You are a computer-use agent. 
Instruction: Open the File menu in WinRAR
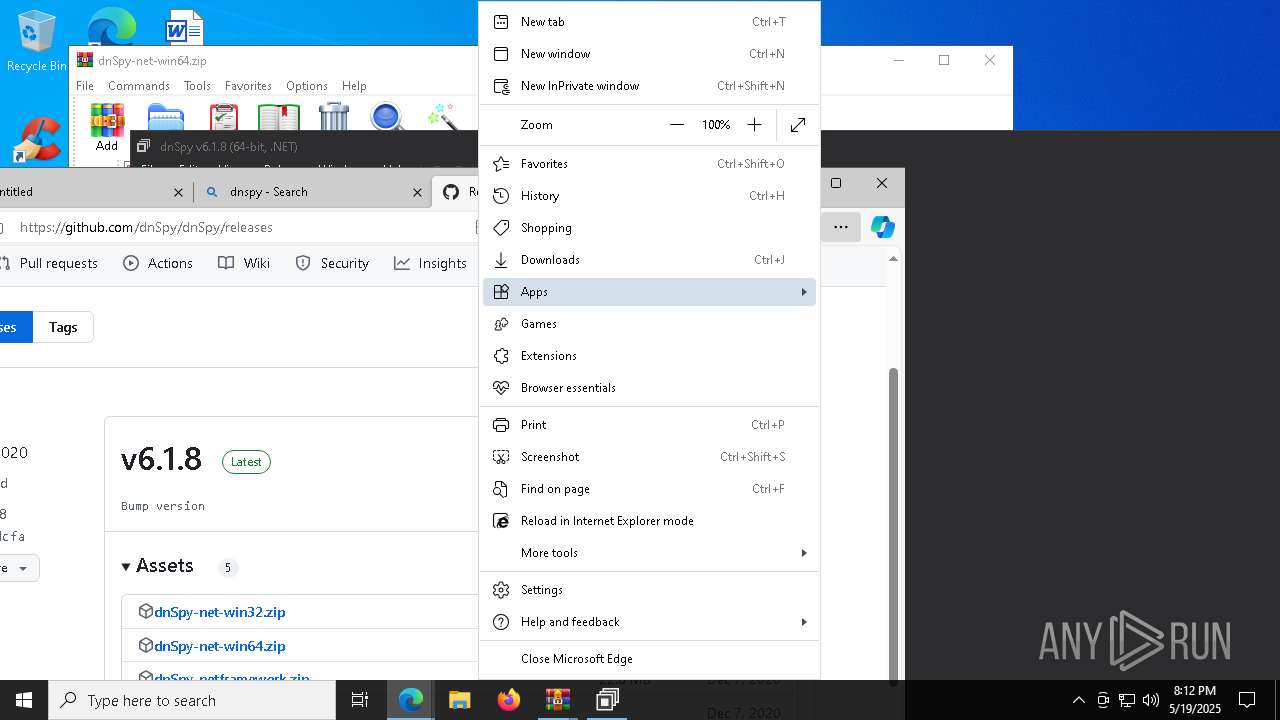[x=85, y=86]
